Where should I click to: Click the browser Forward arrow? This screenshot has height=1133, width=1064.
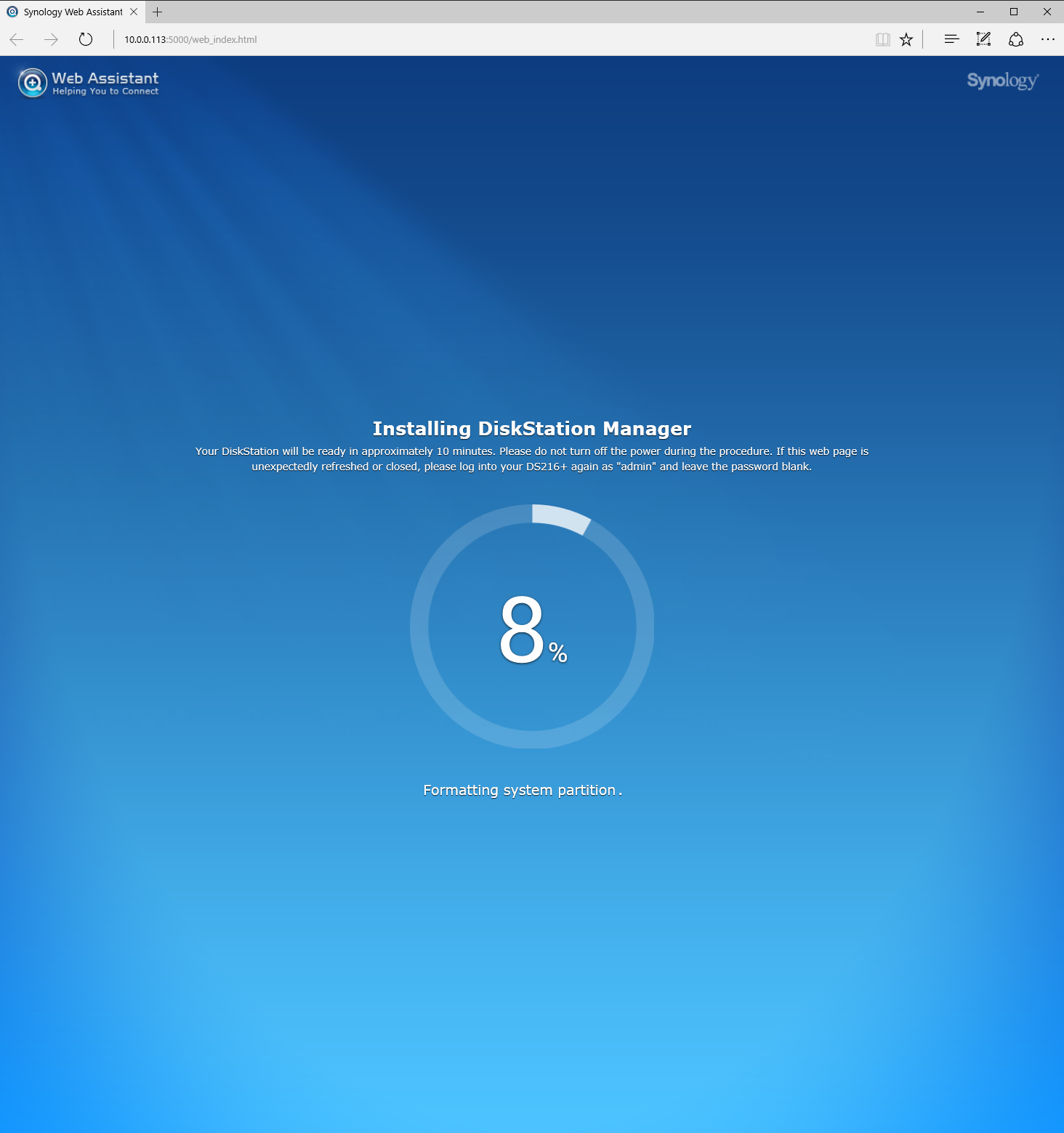point(51,39)
